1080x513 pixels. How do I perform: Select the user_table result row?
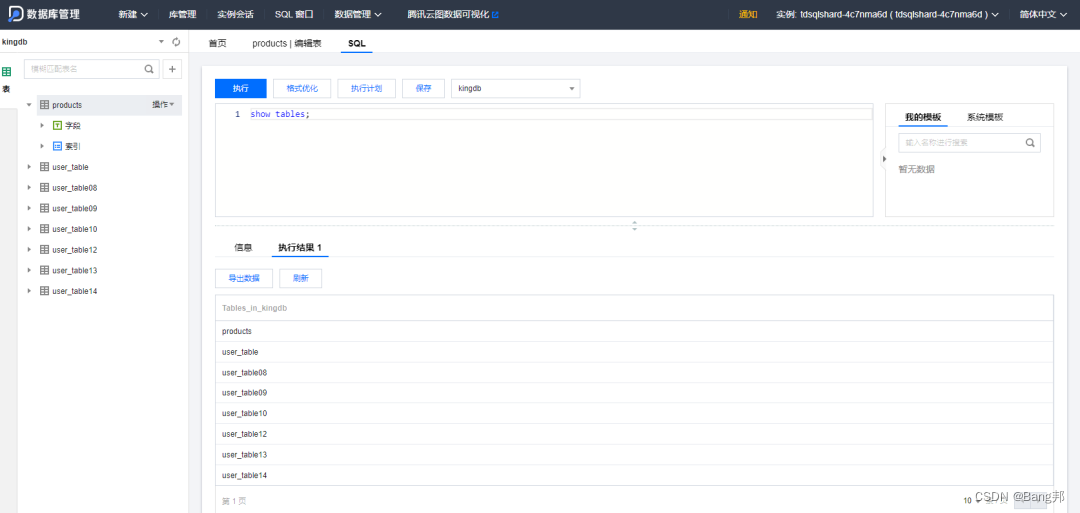click(x=634, y=352)
